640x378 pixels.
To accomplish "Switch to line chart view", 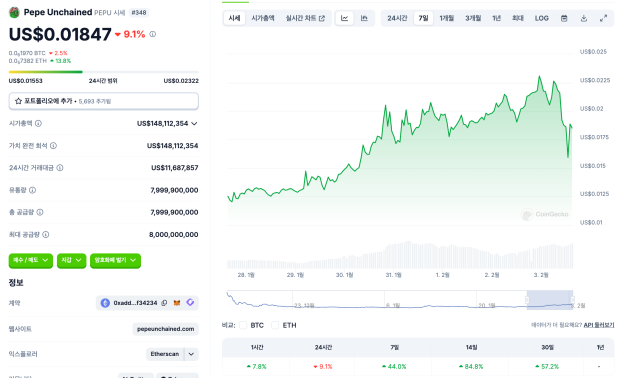I will pos(345,18).
